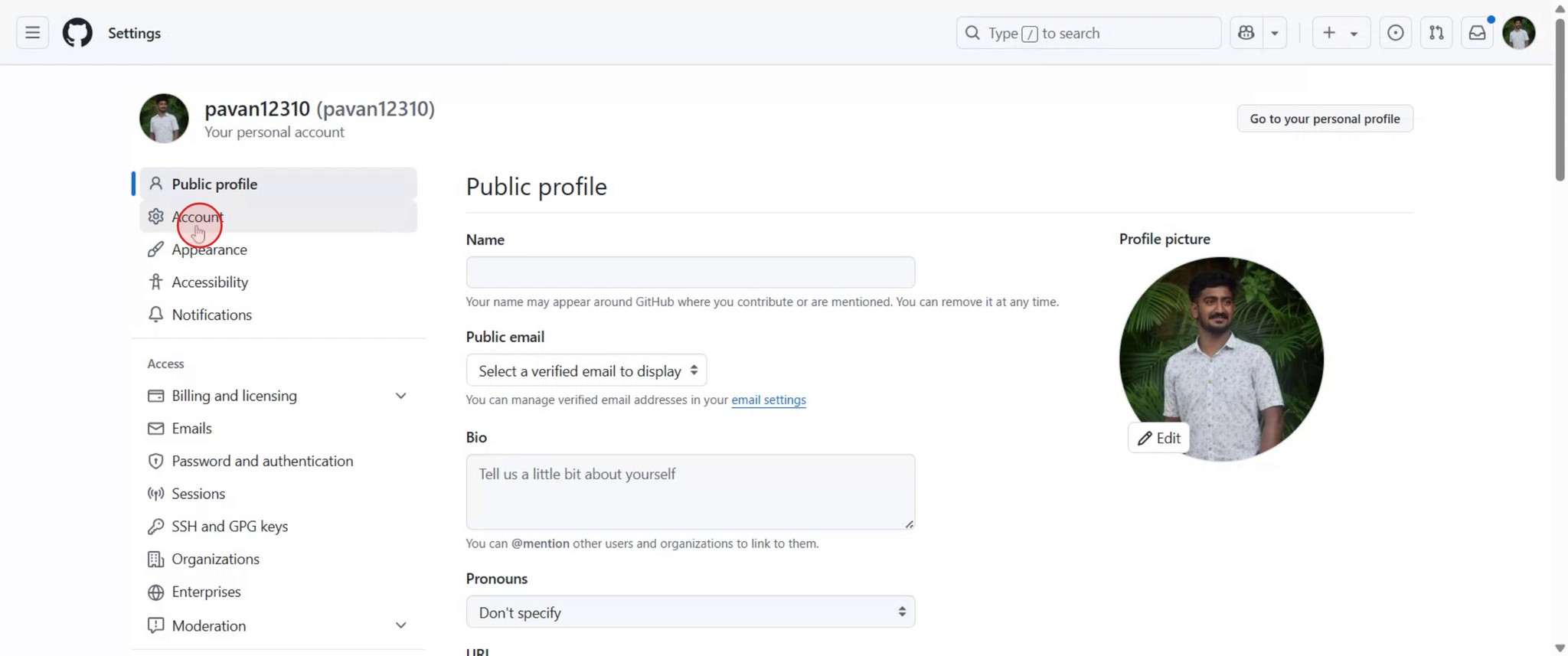Open the notifications inbox
Viewport: 1568px width, 656px height.
(x=1477, y=32)
